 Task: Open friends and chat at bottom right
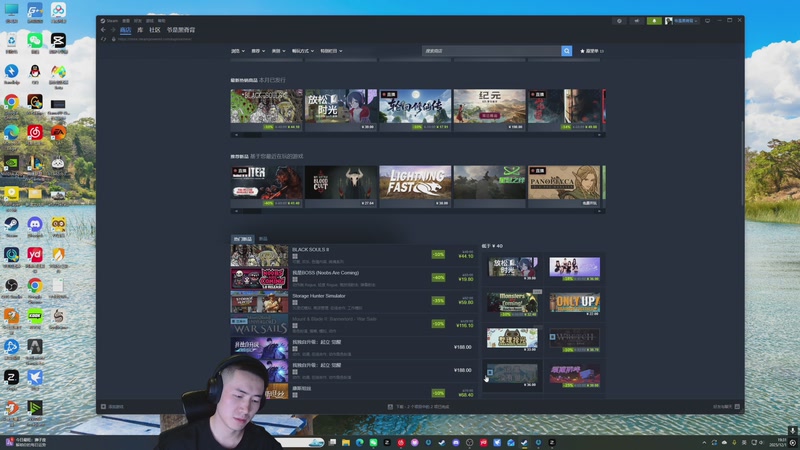coord(726,407)
